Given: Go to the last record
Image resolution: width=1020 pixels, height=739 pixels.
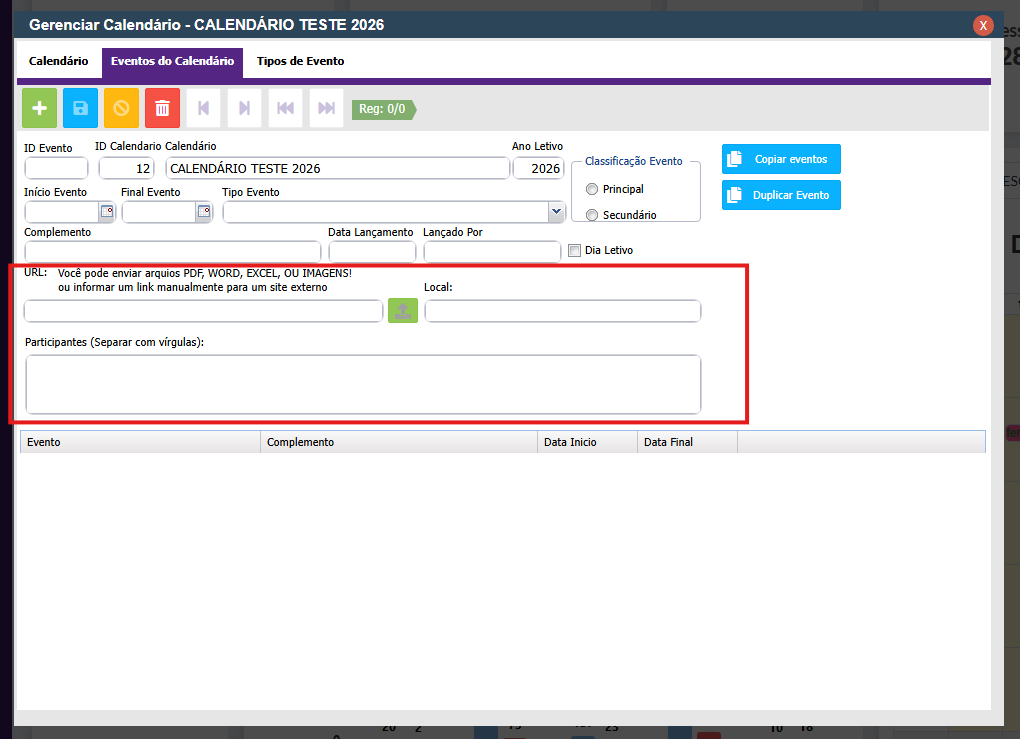Looking at the screenshot, I should (326, 108).
